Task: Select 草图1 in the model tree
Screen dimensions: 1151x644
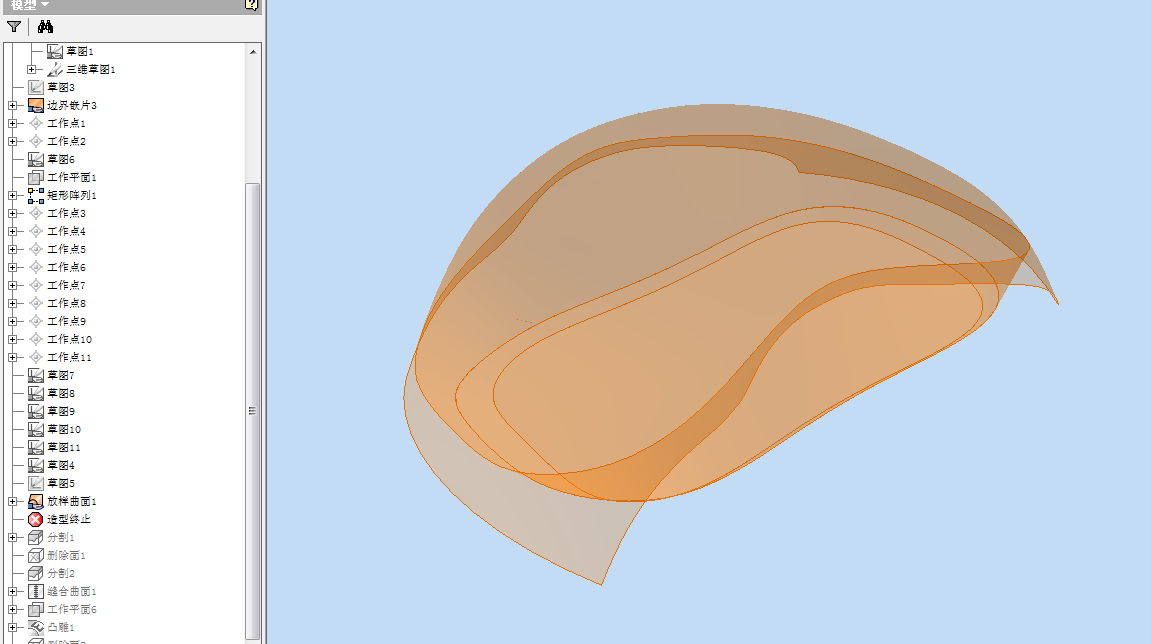Action: (80, 51)
